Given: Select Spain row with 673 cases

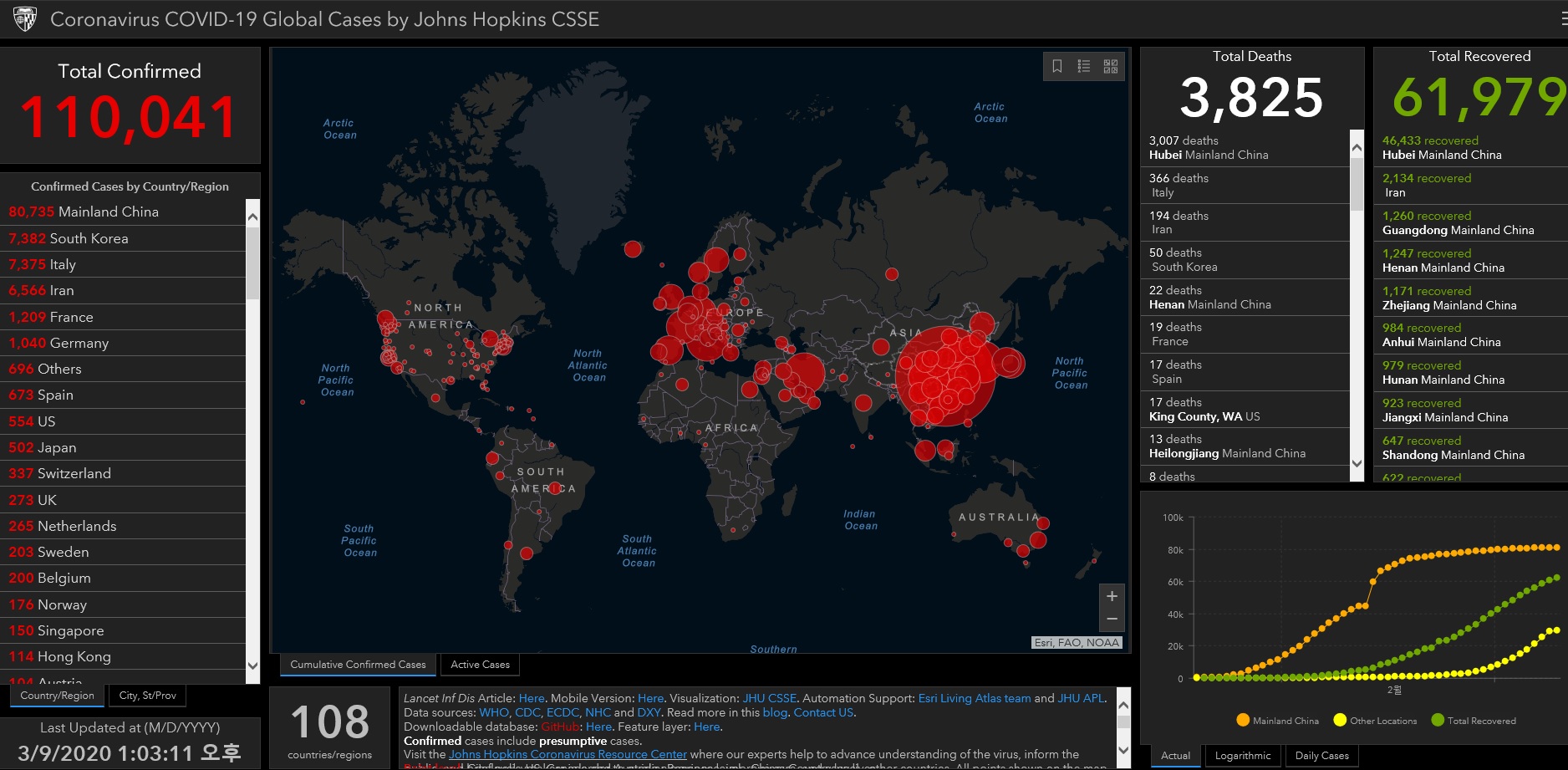Looking at the screenshot, I should pos(124,395).
